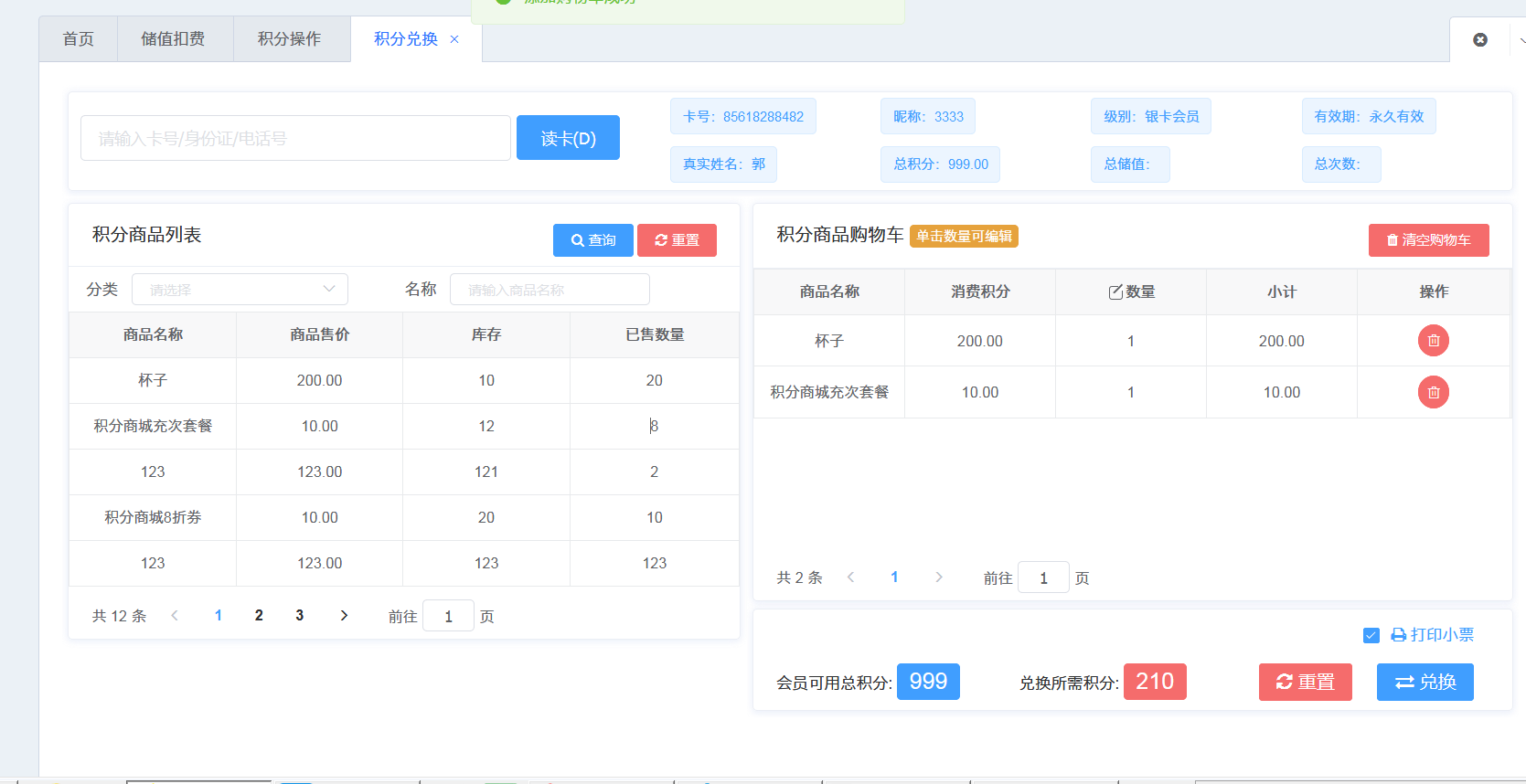Go to next page in cart pagination
This screenshot has height=784, width=1526.
tap(939, 577)
